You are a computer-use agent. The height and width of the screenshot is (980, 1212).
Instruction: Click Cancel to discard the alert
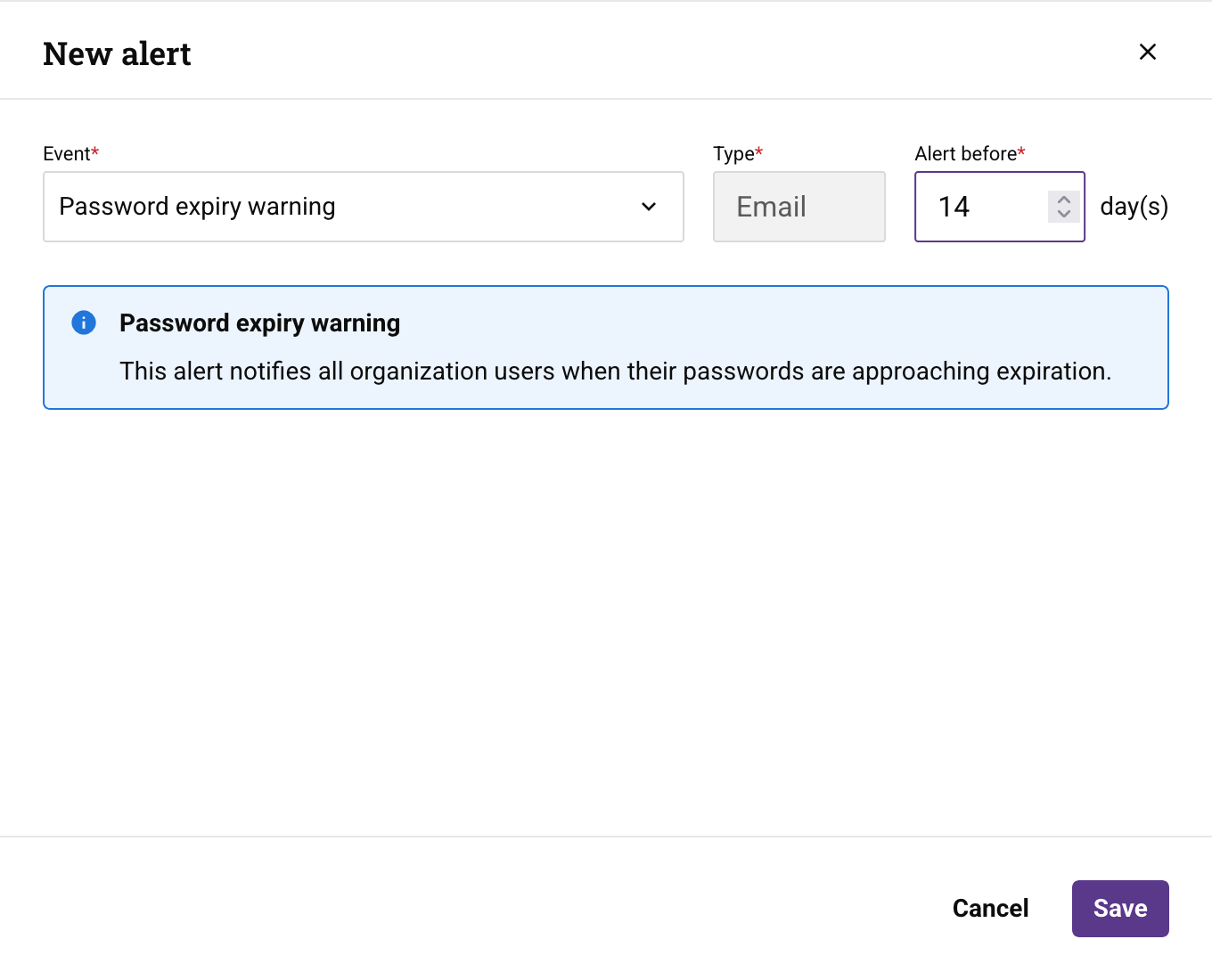(x=990, y=908)
